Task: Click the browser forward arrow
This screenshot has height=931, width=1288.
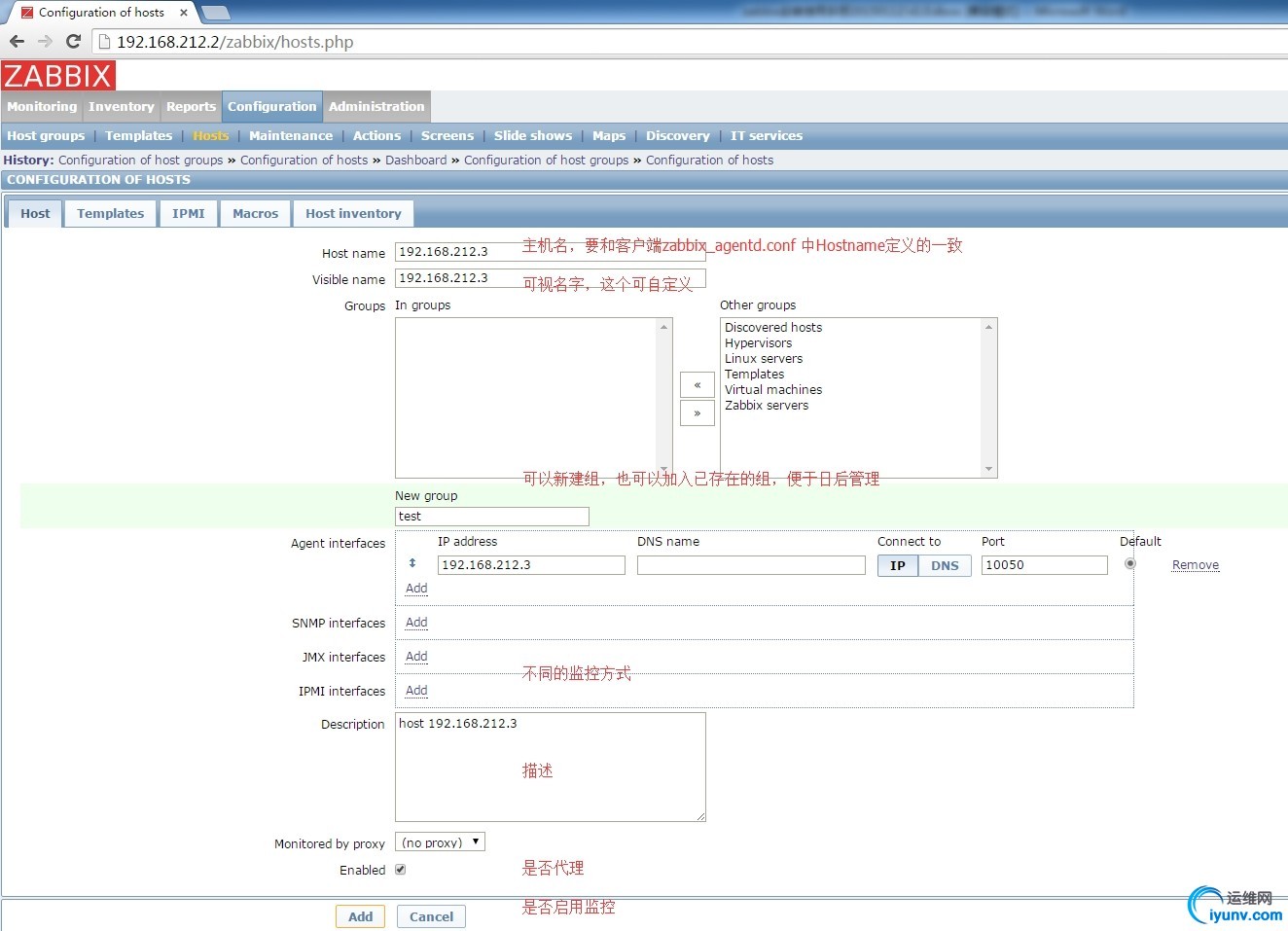Action: click(45, 41)
